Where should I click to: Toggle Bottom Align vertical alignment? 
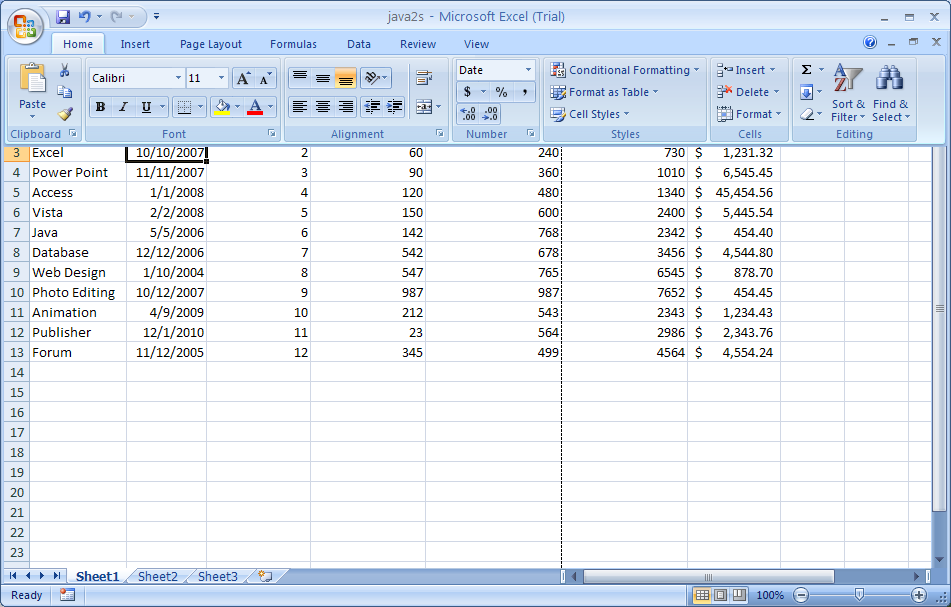click(x=345, y=78)
